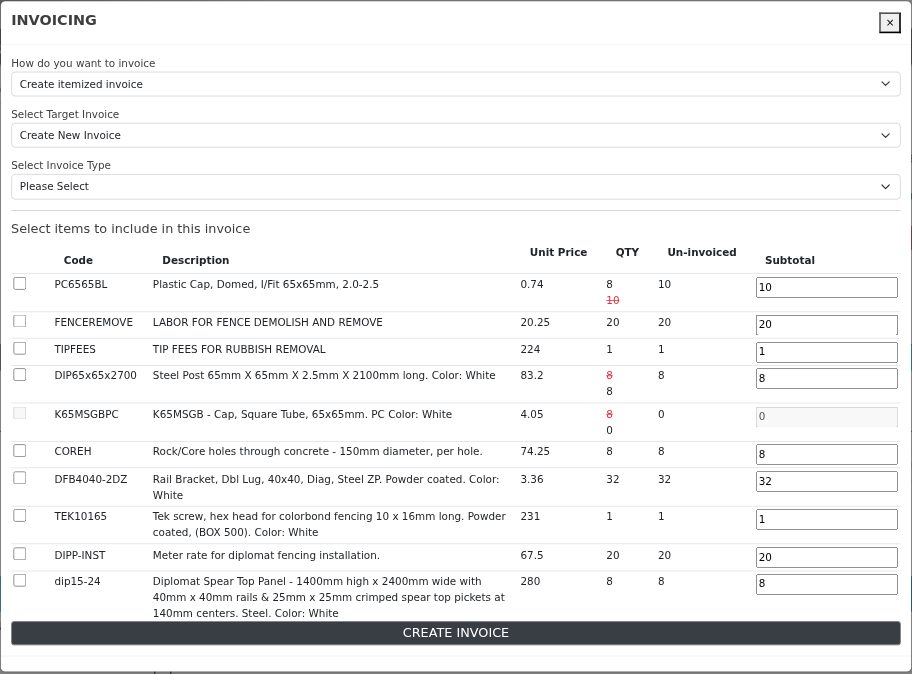The image size is (912, 674).
Task: Click the Create Invoice button
Action: click(455, 633)
